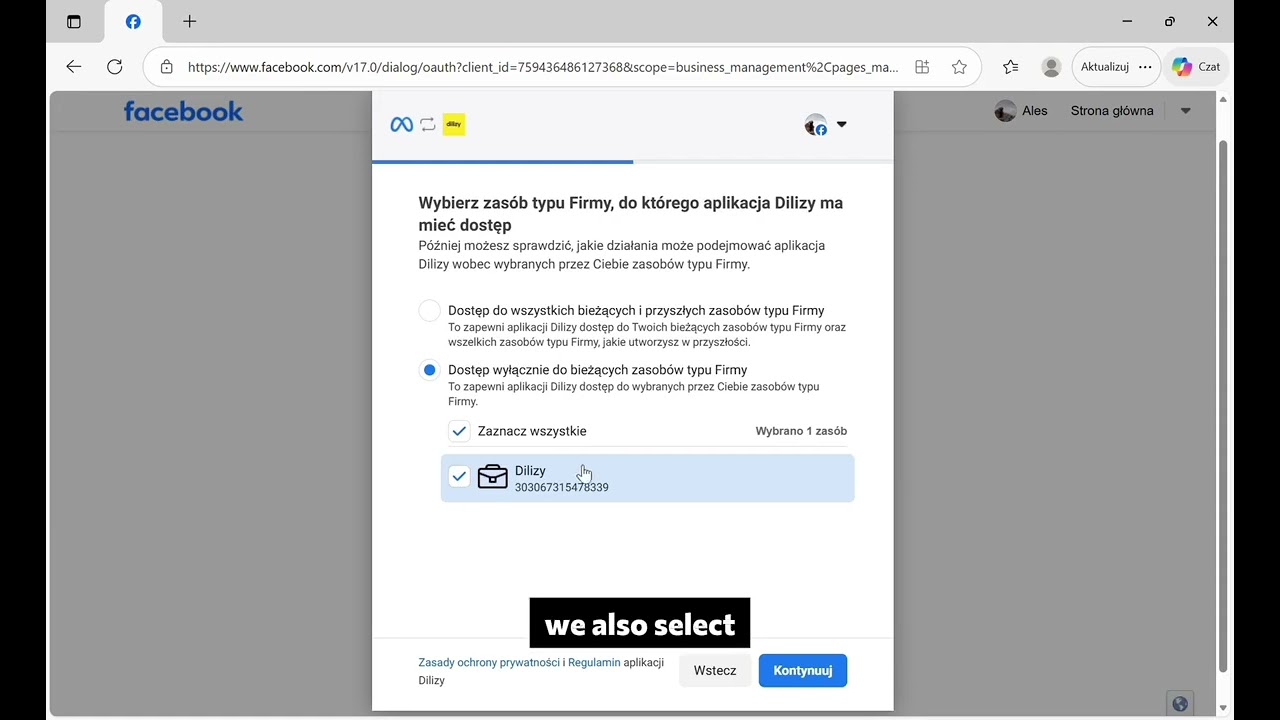Select access to all current and future assets
The height and width of the screenshot is (720, 1280).
pos(429,311)
